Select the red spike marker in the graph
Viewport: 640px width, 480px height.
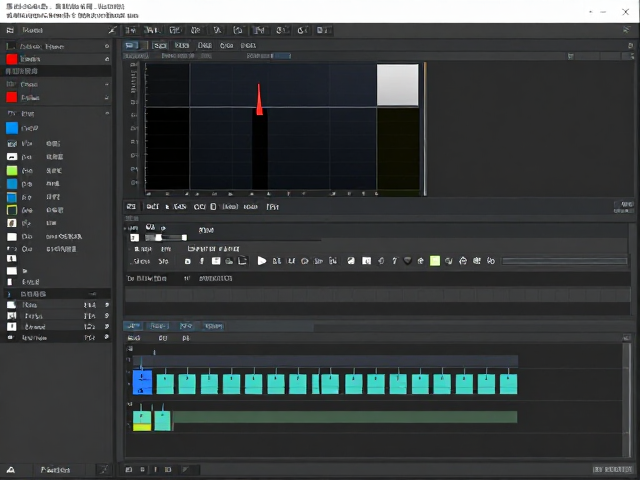259,100
